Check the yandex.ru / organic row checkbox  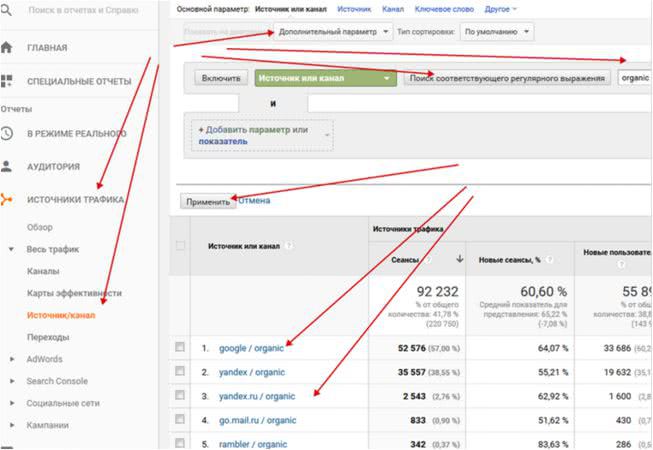180,395
